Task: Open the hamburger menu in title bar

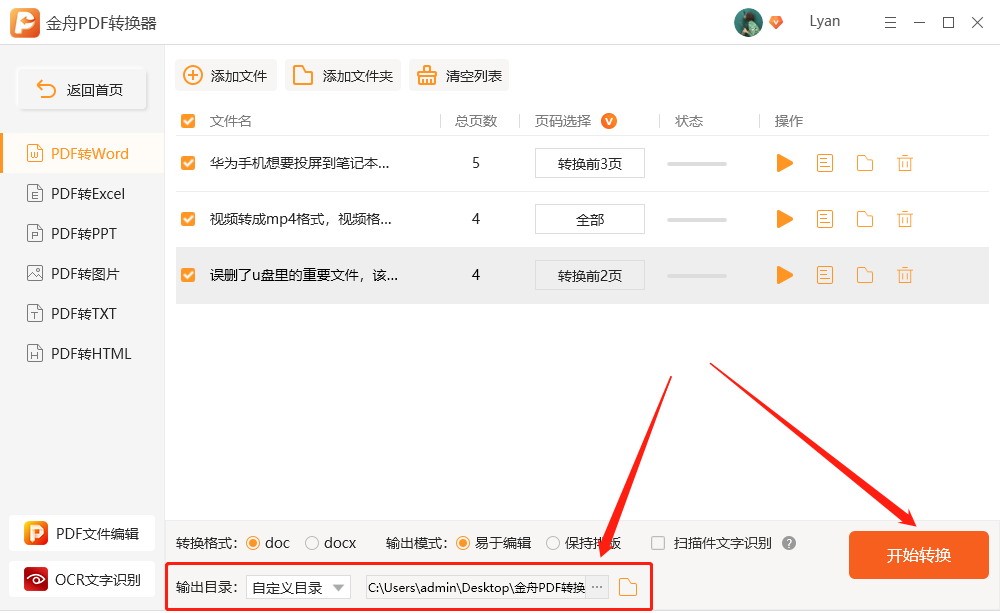Action: pos(890,23)
